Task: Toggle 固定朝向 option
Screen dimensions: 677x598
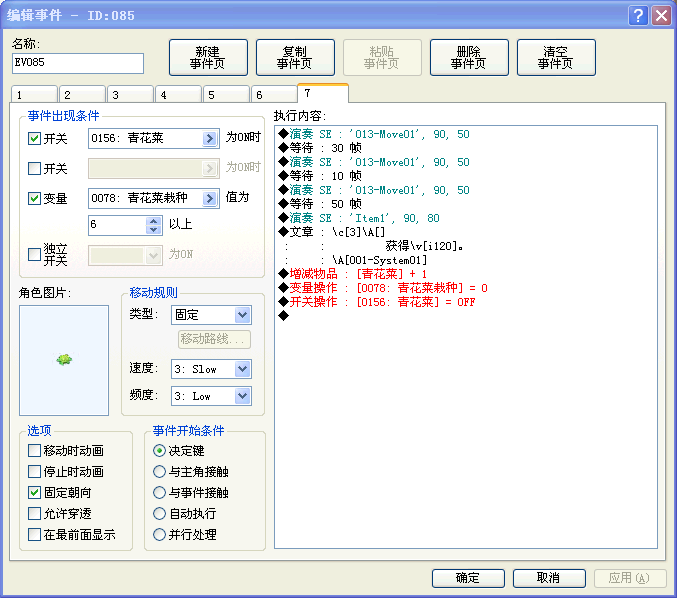Action: pyautogui.click(x=34, y=493)
